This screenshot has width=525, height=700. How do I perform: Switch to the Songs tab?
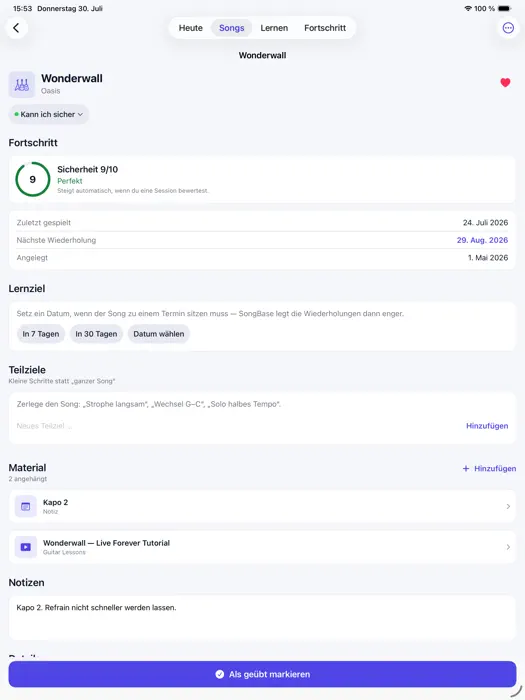coord(231,28)
